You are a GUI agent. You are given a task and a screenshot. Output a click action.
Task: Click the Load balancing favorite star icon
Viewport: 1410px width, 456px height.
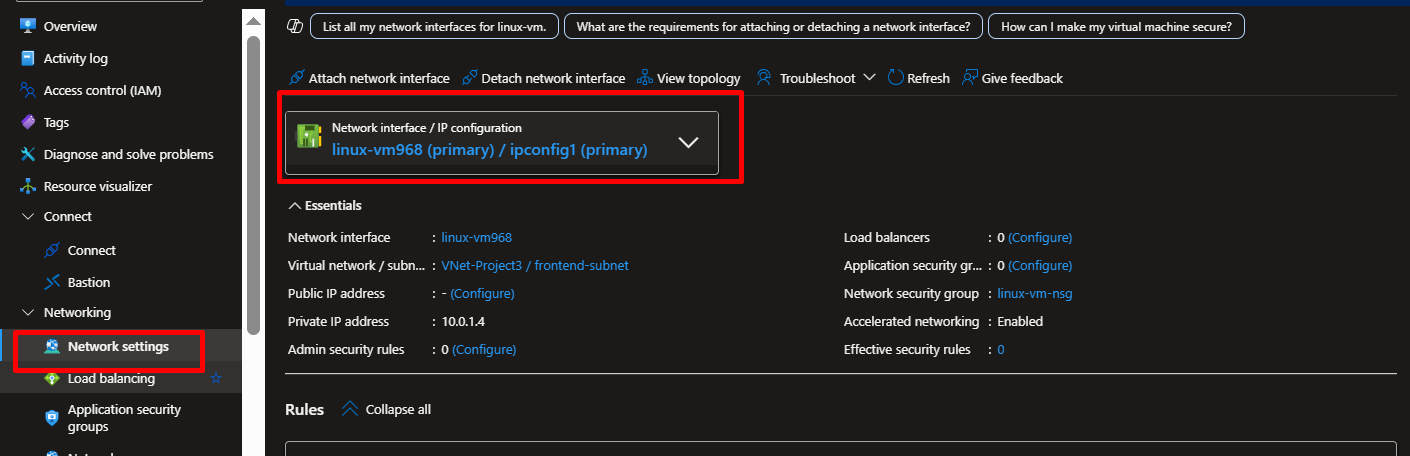216,378
